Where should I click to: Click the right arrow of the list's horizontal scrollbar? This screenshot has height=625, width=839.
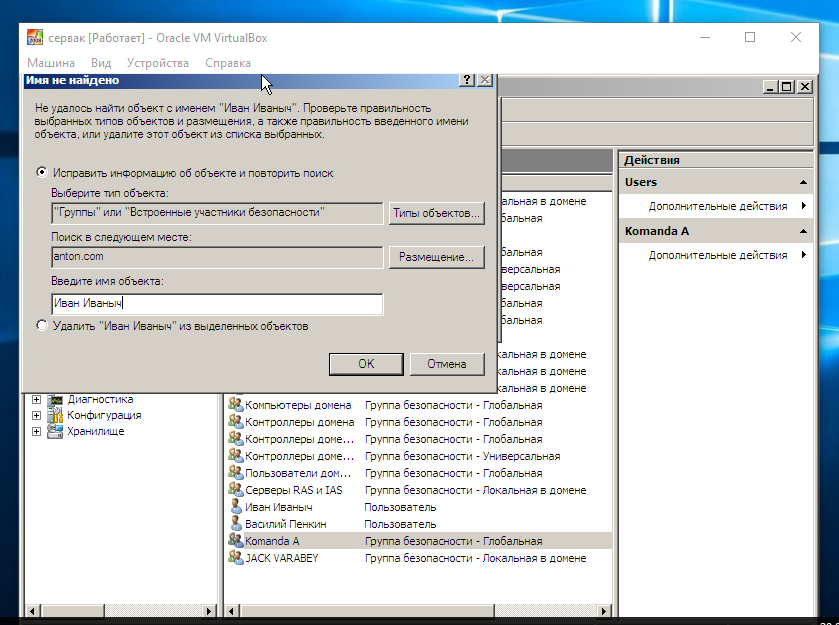604,611
